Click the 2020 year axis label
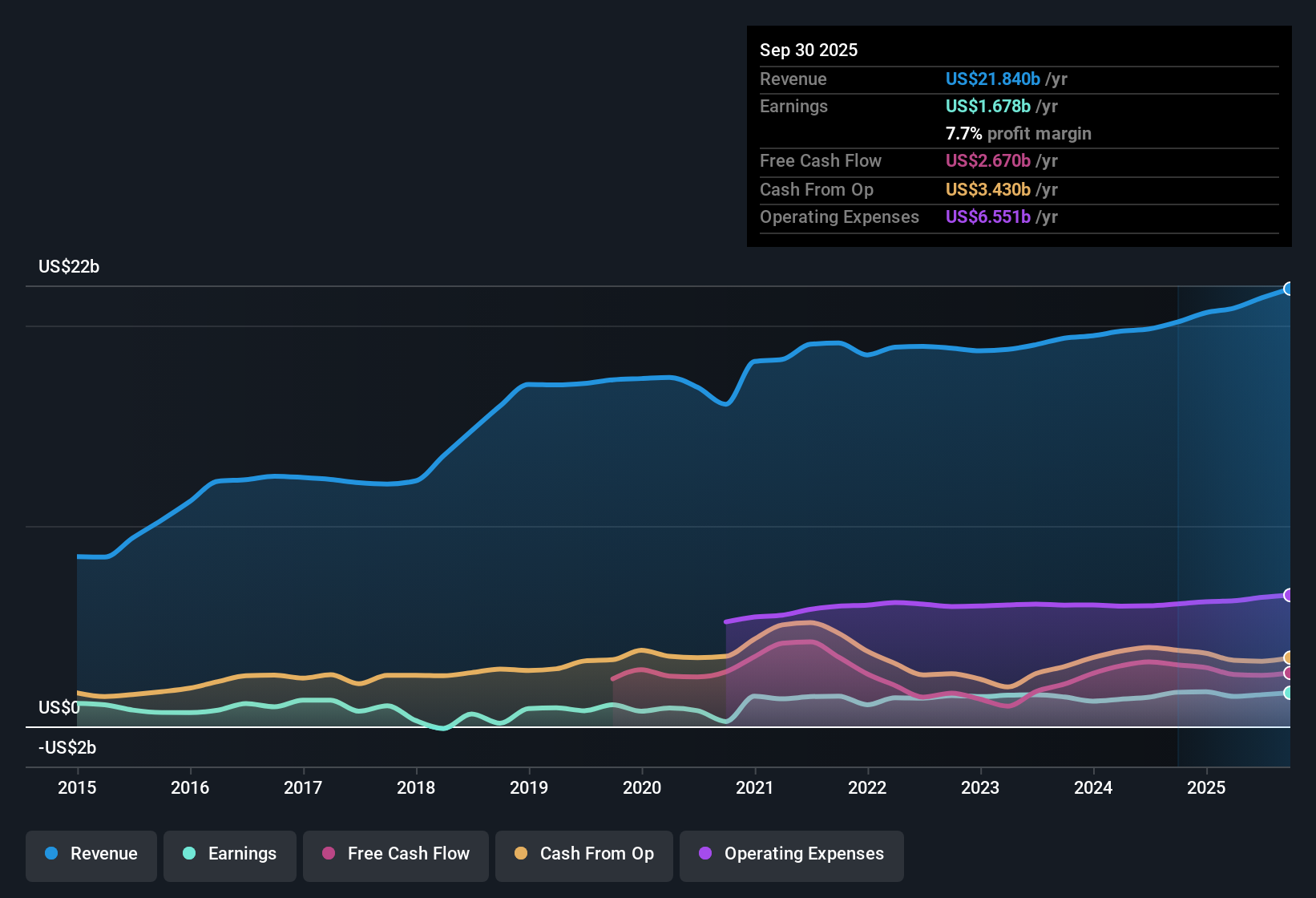The width and height of the screenshot is (1316, 898). [642, 787]
